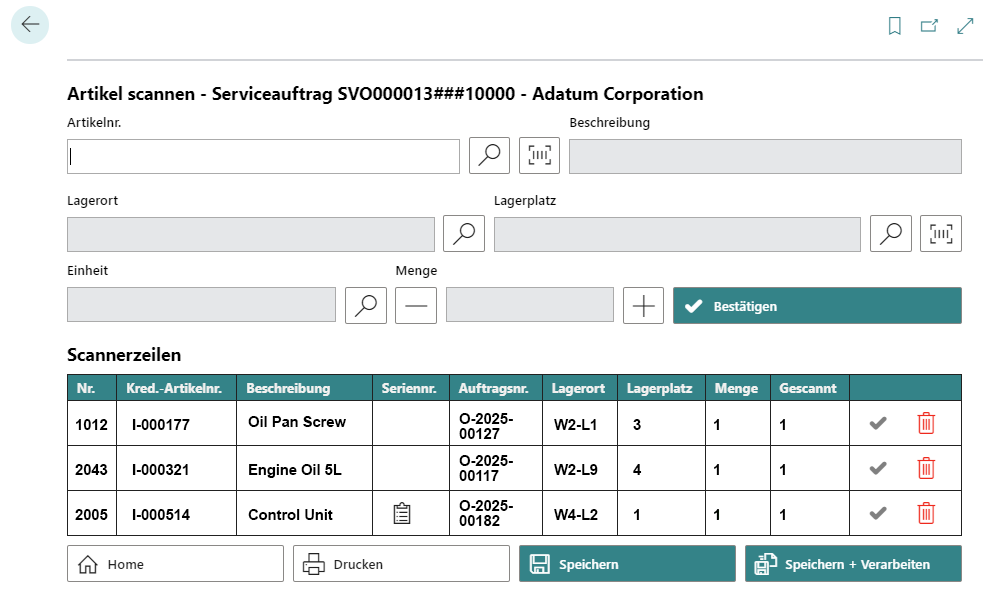Click the Gescannt column header

coord(810,388)
